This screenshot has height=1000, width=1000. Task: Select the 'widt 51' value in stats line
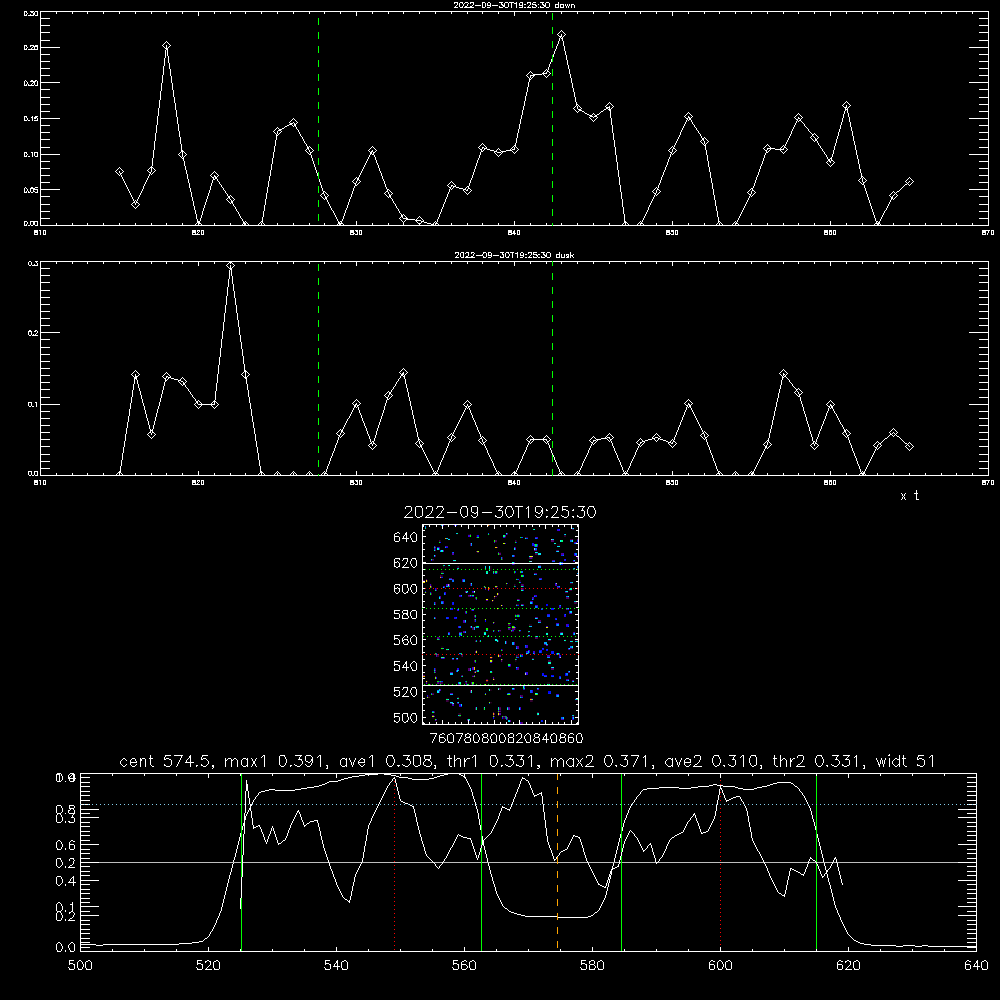905,761
